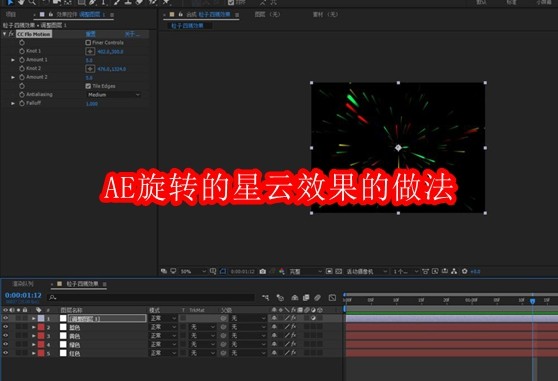Click the composition mini-flowchart icon in timeline

[x=265, y=297]
